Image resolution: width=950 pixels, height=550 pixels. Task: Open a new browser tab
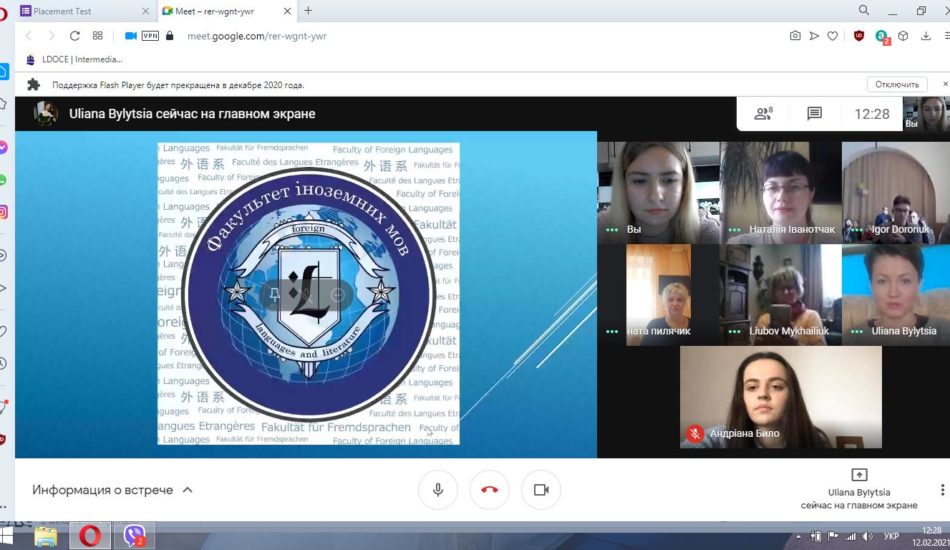pos(308,11)
